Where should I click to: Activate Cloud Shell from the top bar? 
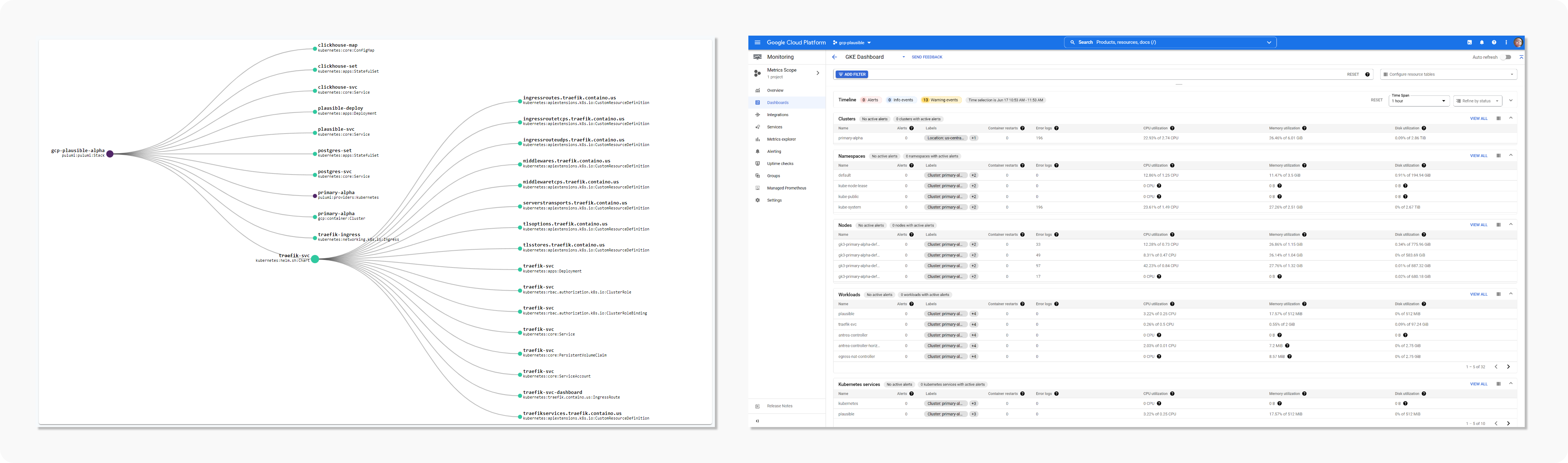pyautogui.click(x=1469, y=43)
